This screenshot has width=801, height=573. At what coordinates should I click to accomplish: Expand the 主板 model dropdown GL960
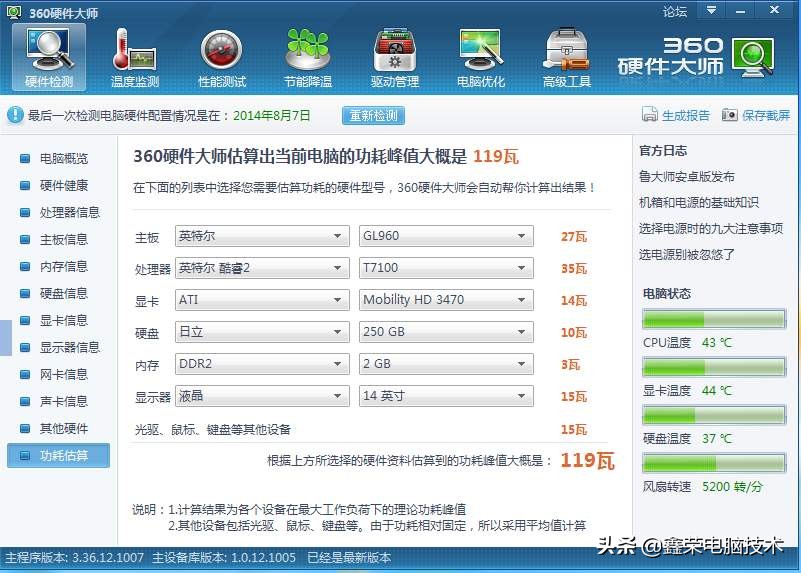[x=446, y=236]
